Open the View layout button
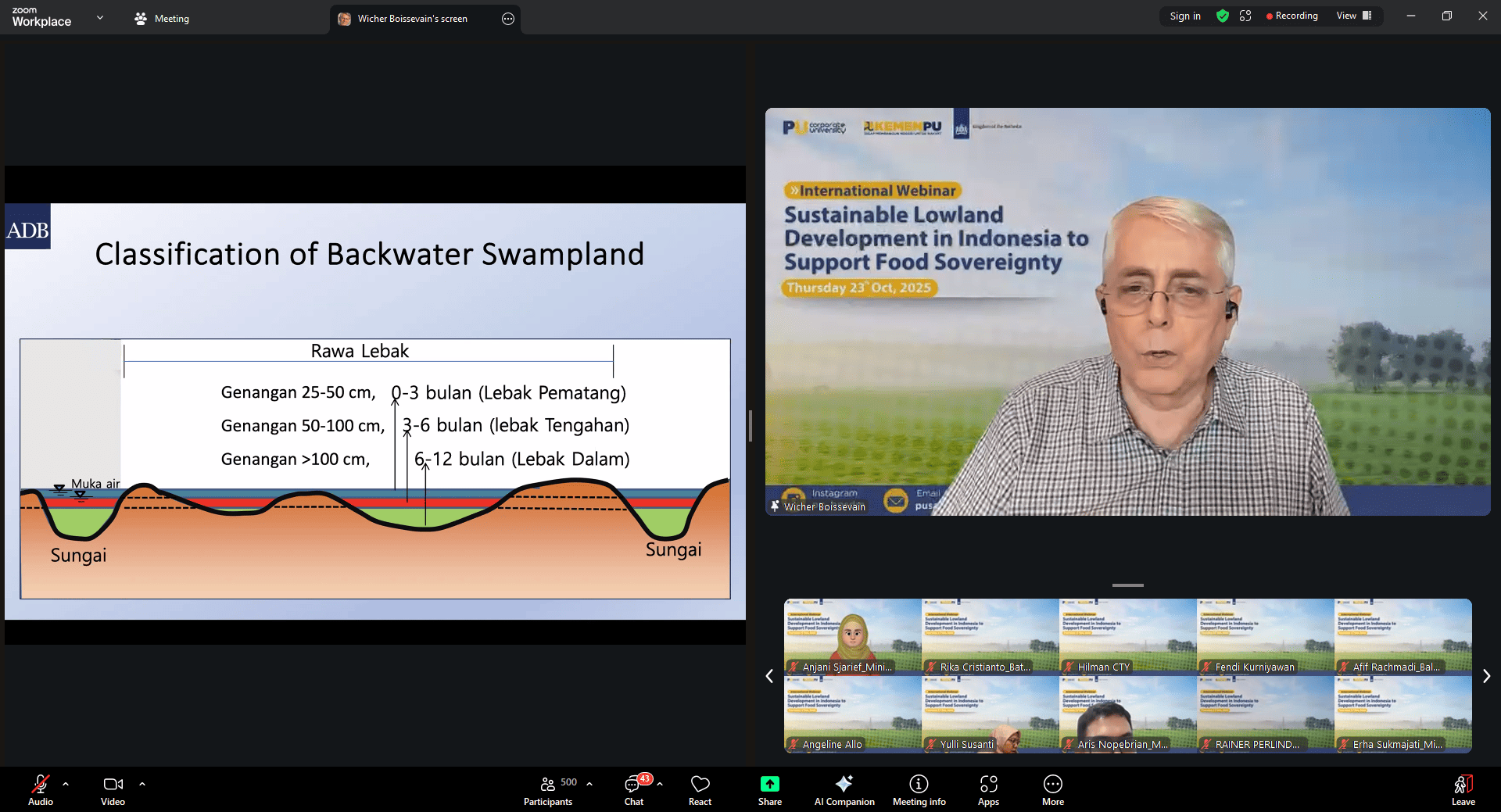Image resolution: width=1501 pixels, height=812 pixels. (1353, 16)
